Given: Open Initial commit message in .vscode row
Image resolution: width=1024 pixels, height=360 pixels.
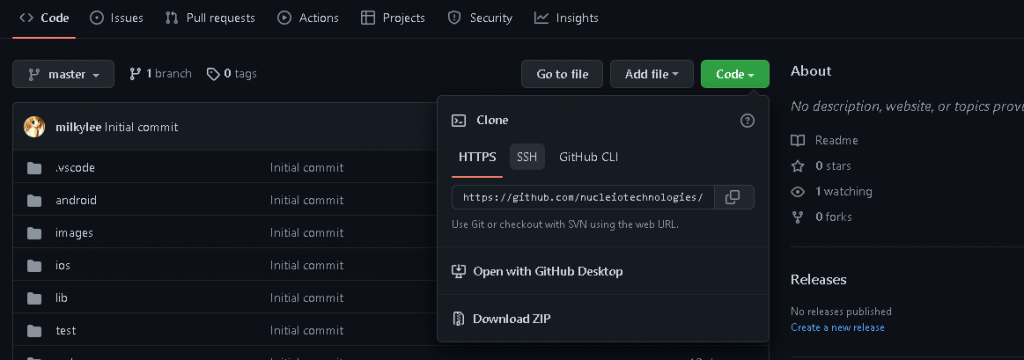Looking at the screenshot, I should point(306,168).
